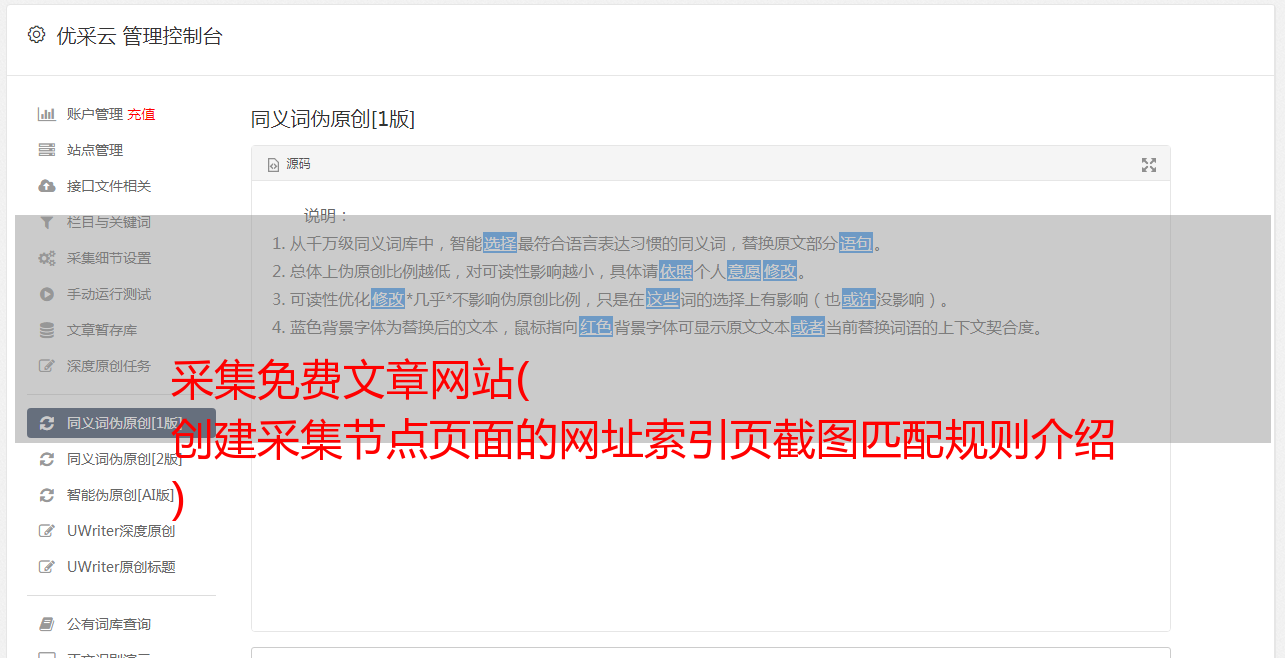Image resolution: width=1285 pixels, height=658 pixels.
Task: Open UWriter原创标题 sidebar item
Action: 121,567
